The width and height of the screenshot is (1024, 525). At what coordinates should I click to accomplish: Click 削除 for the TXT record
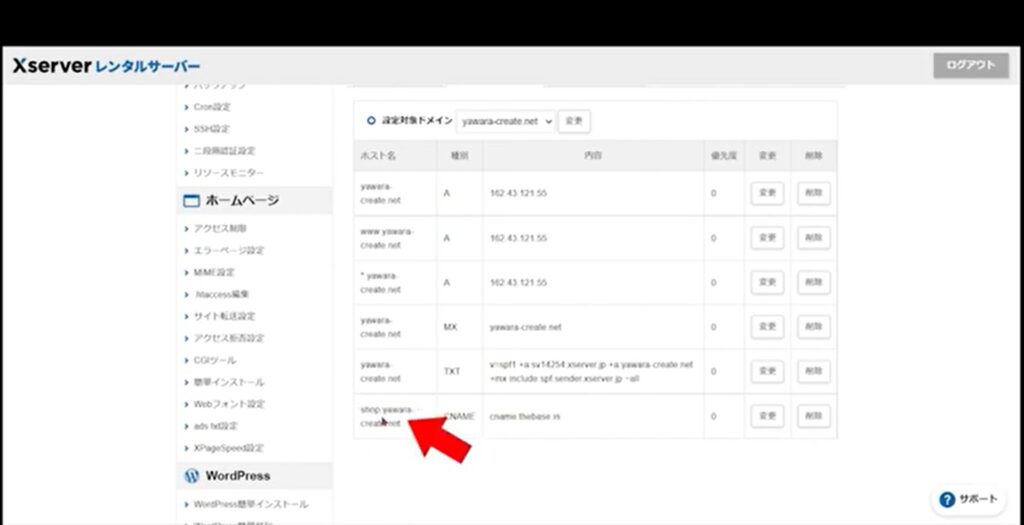click(814, 372)
